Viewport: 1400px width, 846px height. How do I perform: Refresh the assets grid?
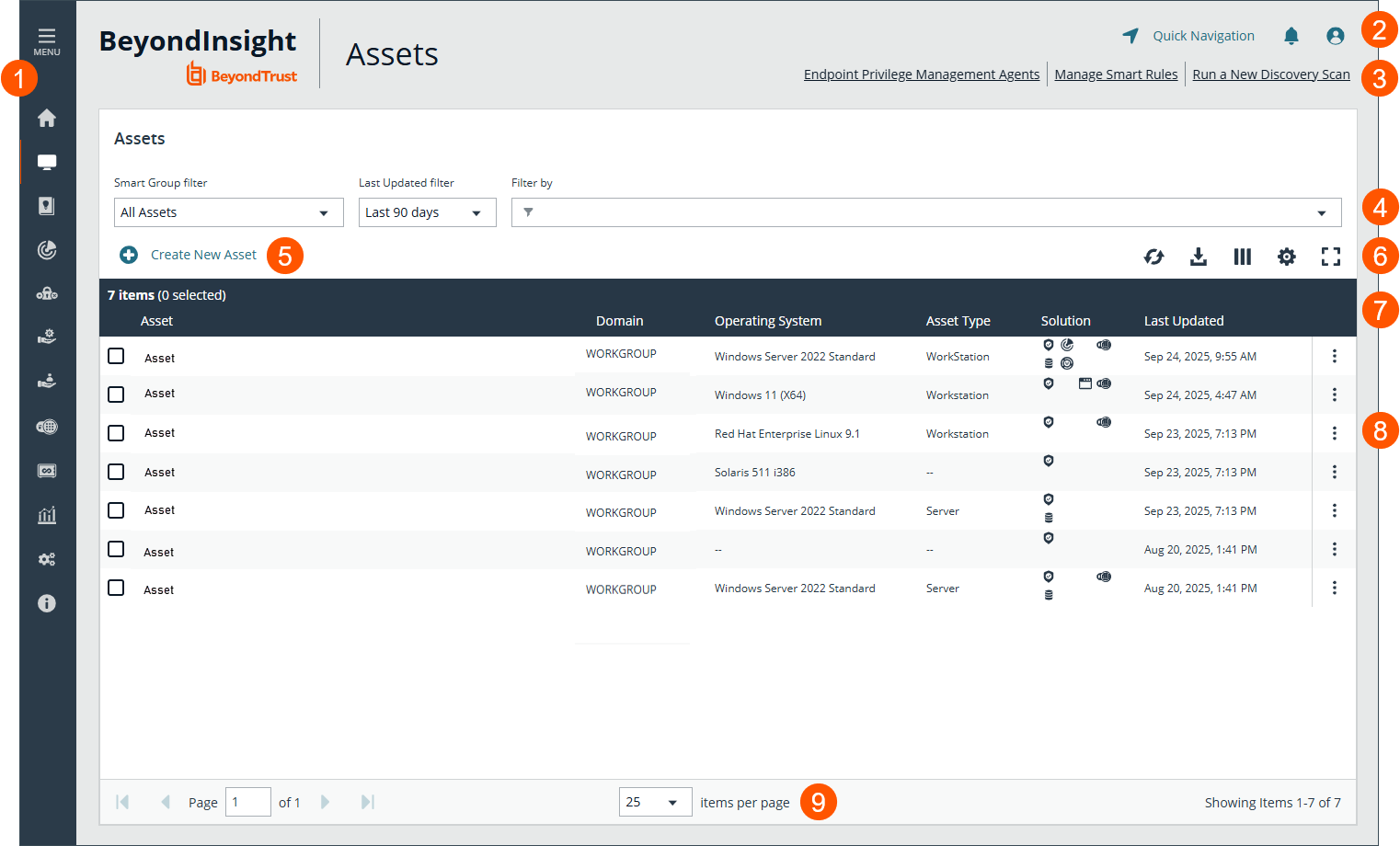[1154, 257]
